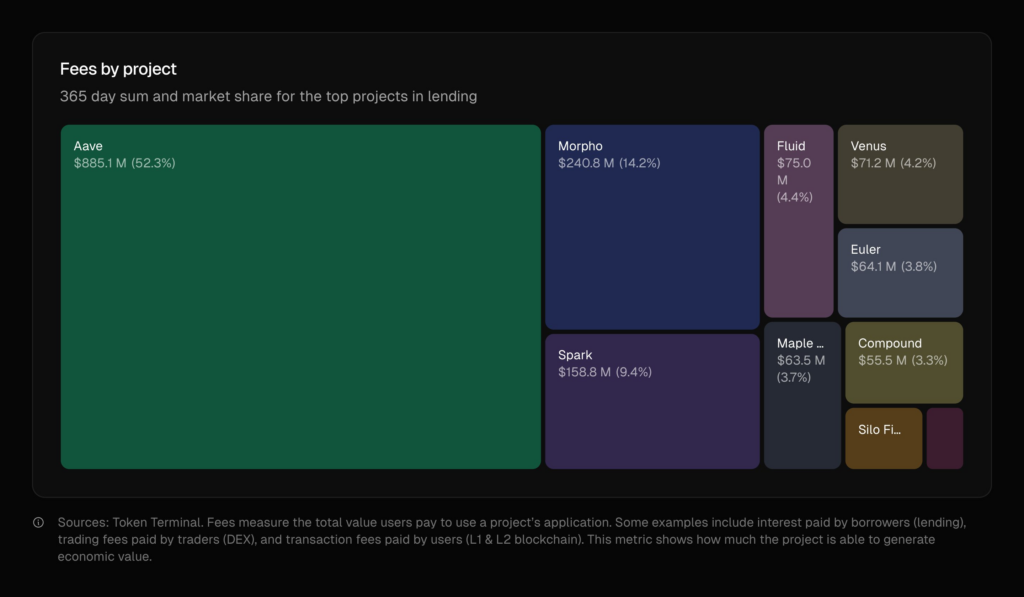Image resolution: width=1024 pixels, height=597 pixels.
Task: Click the truncated Maple project name
Action: click(802, 342)
